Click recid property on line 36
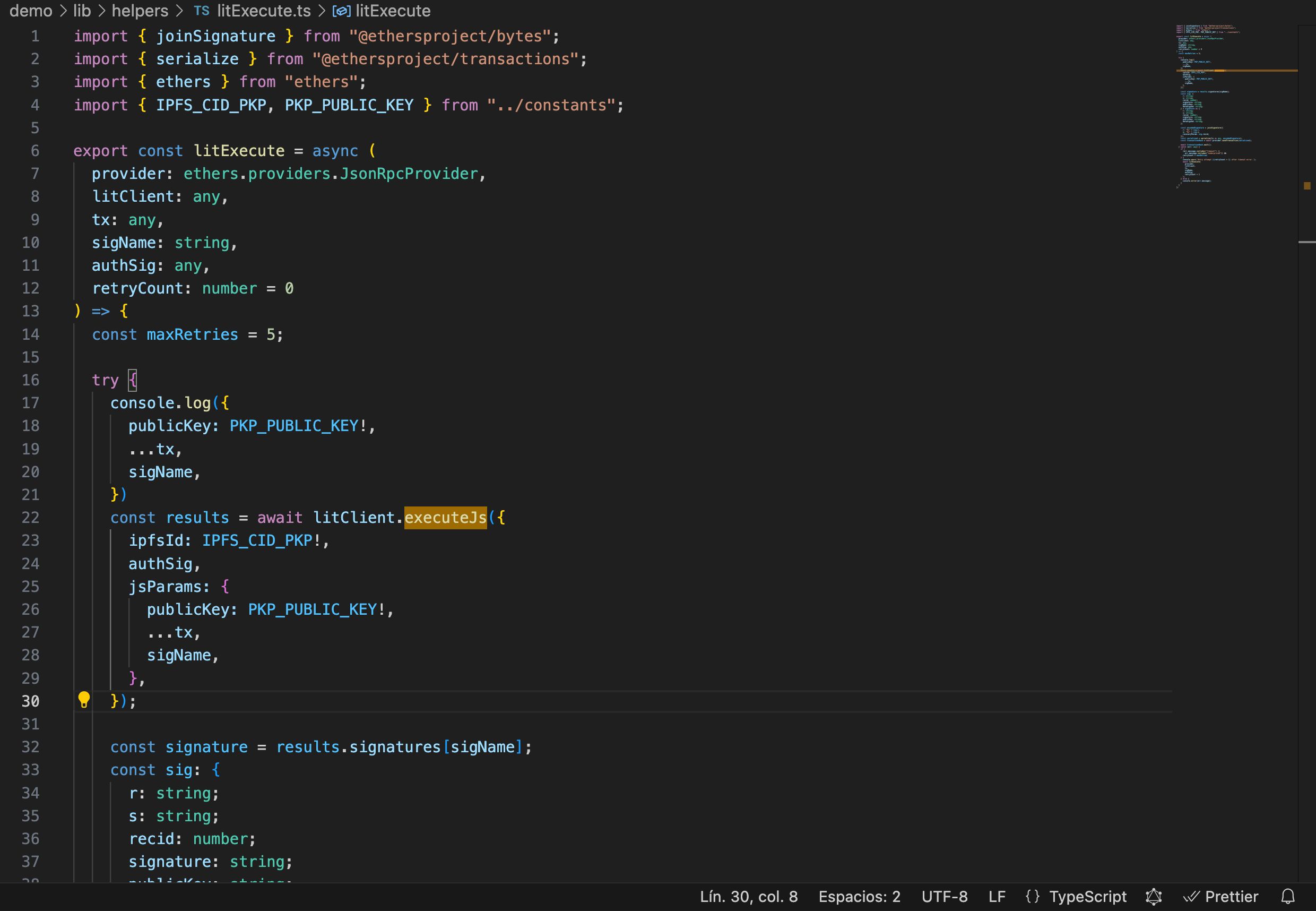This screenshot has height=911, width=1316. pos(151,838)
